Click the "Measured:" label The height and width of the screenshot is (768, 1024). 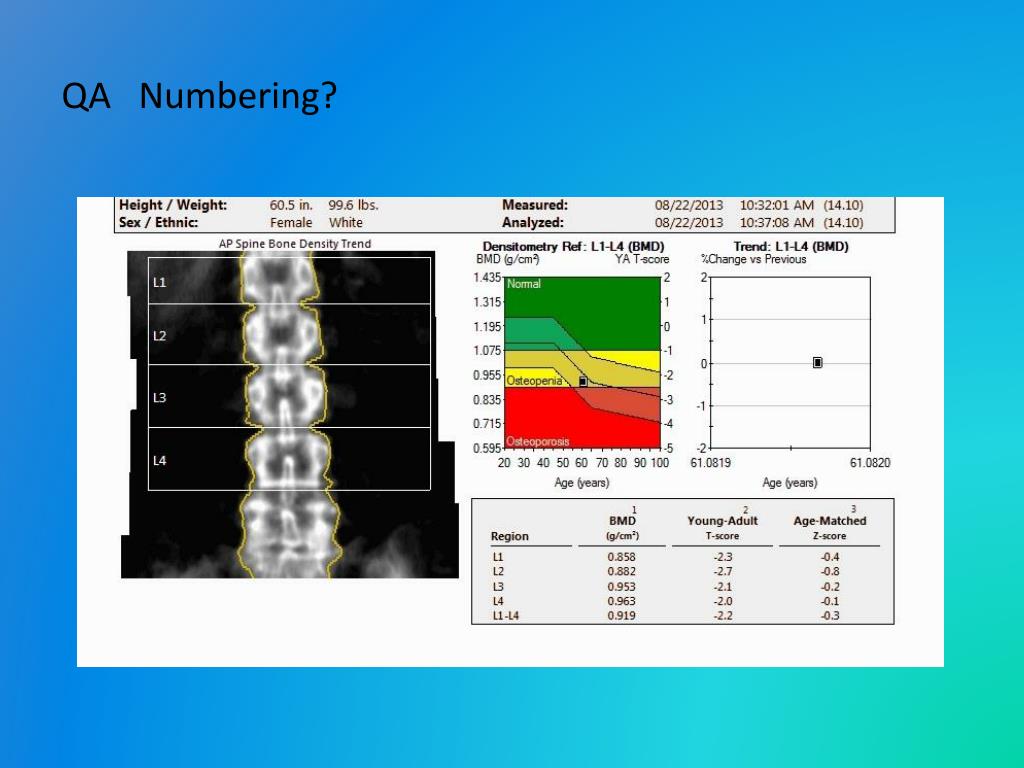point(535,205)
